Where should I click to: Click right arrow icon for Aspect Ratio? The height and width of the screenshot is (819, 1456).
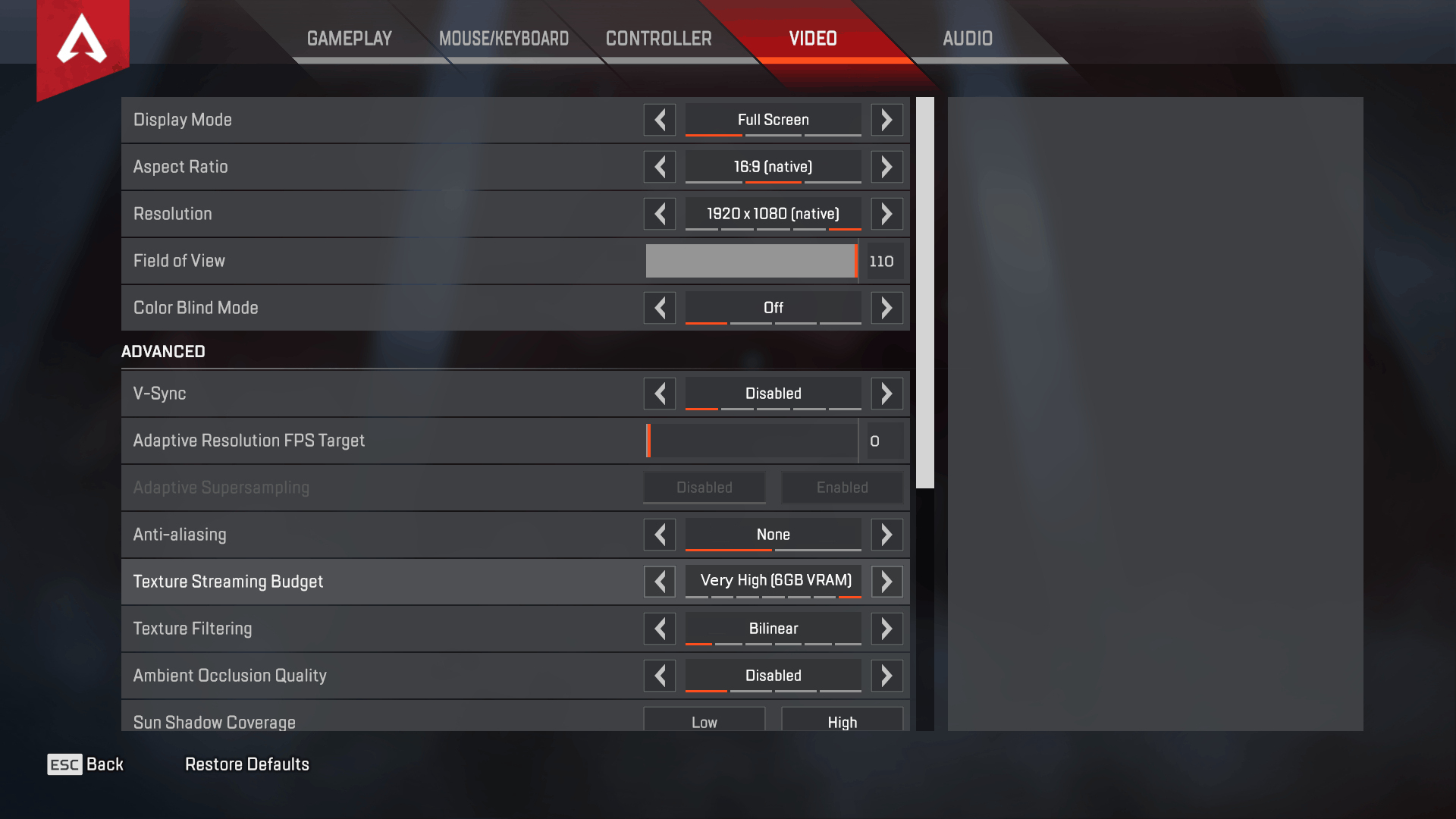pyautogui.click(x=886, y=166)
